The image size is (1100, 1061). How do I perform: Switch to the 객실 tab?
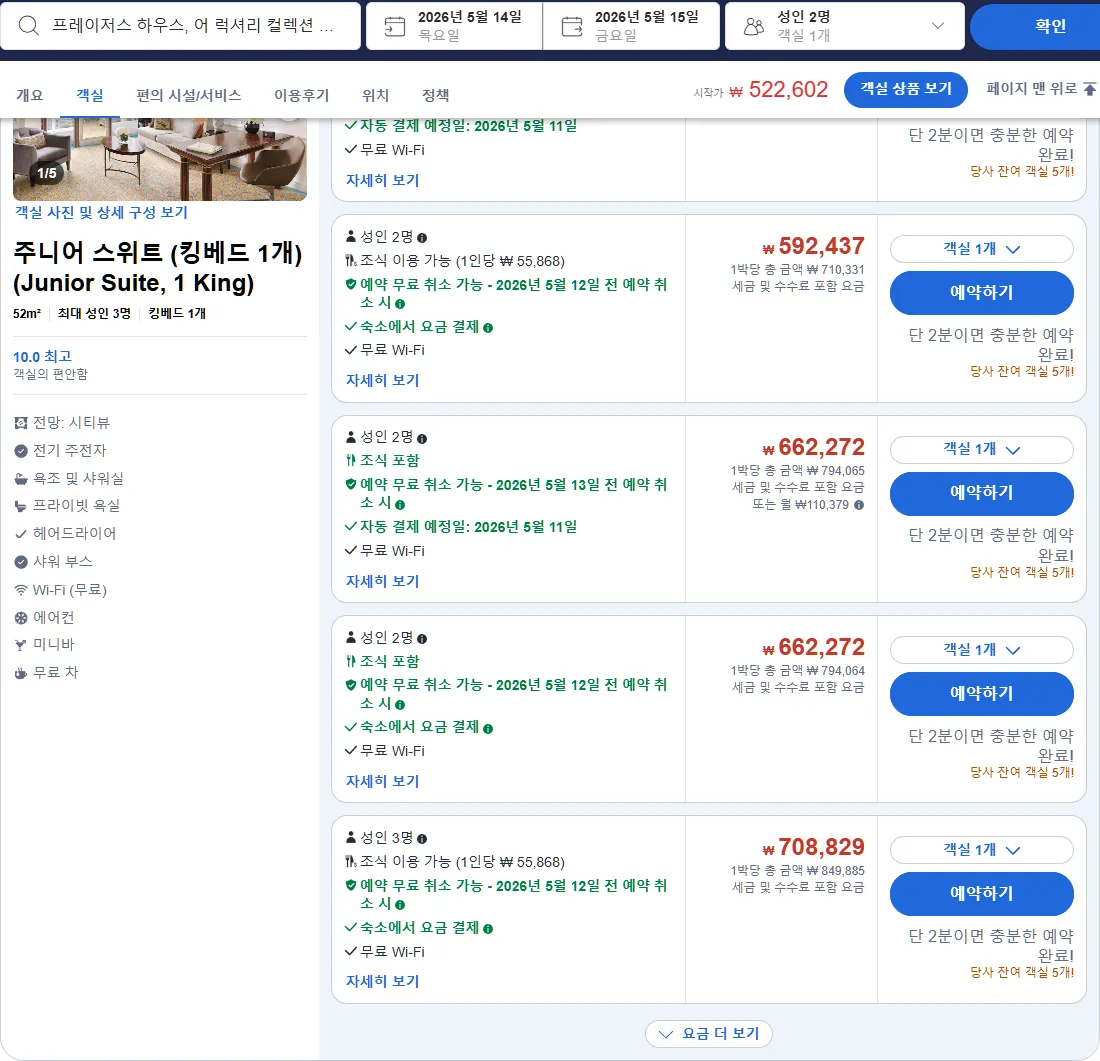(x=90, y=95)
